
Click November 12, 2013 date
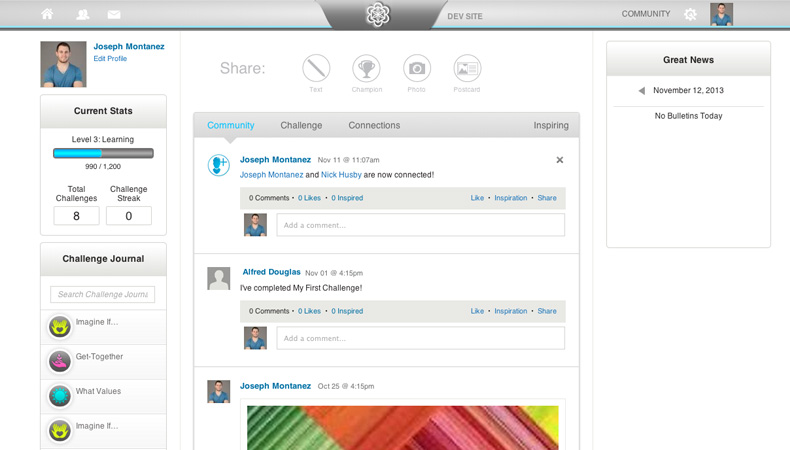688,90
